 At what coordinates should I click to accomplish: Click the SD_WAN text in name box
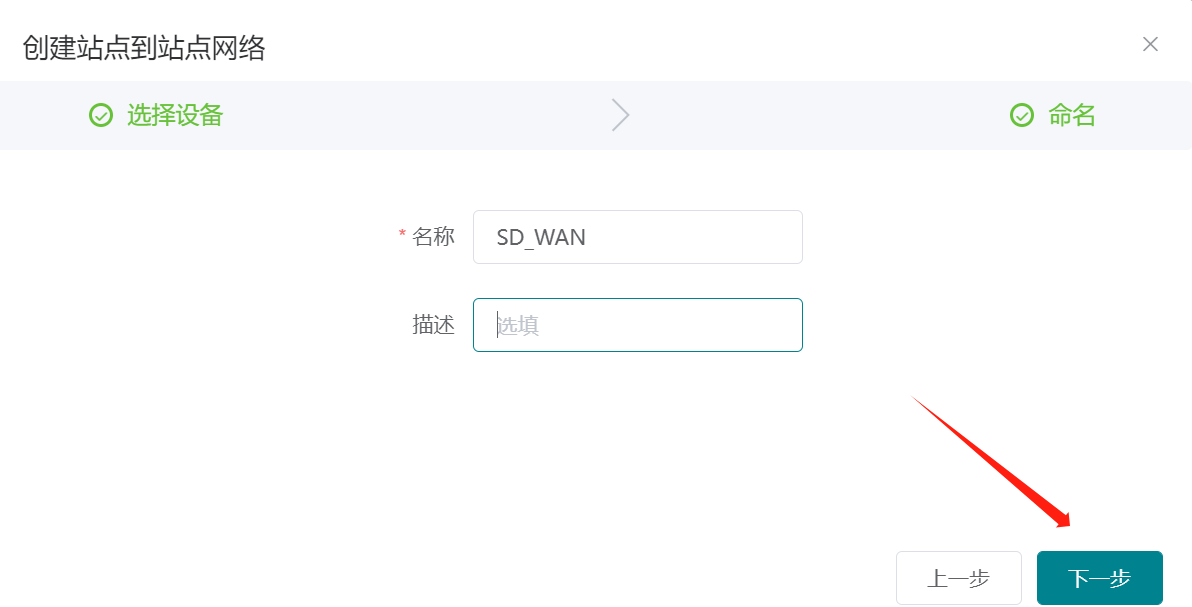click(541, 238)
